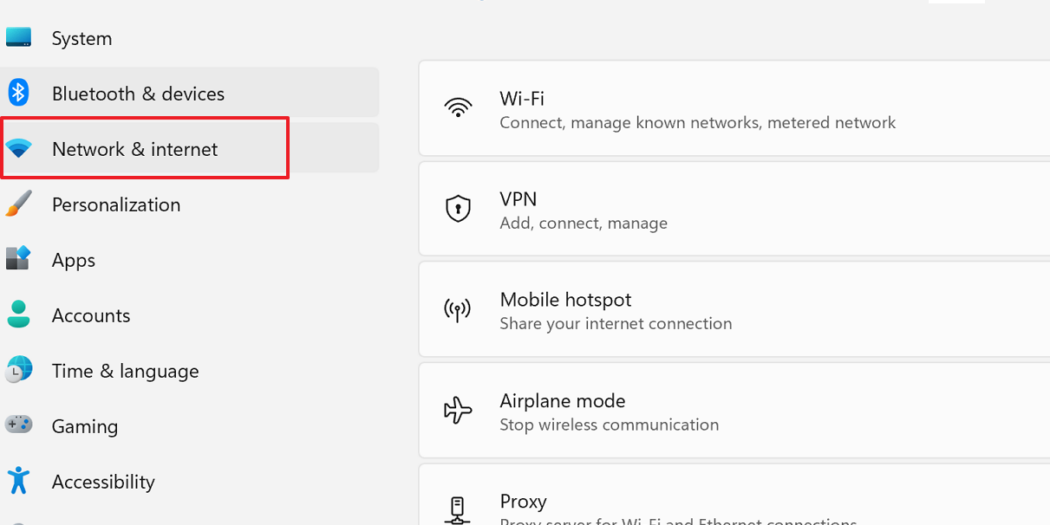Click the Gaming controller icon
The height and width of the screenshot is (525, 1050).
coord(18,425)
